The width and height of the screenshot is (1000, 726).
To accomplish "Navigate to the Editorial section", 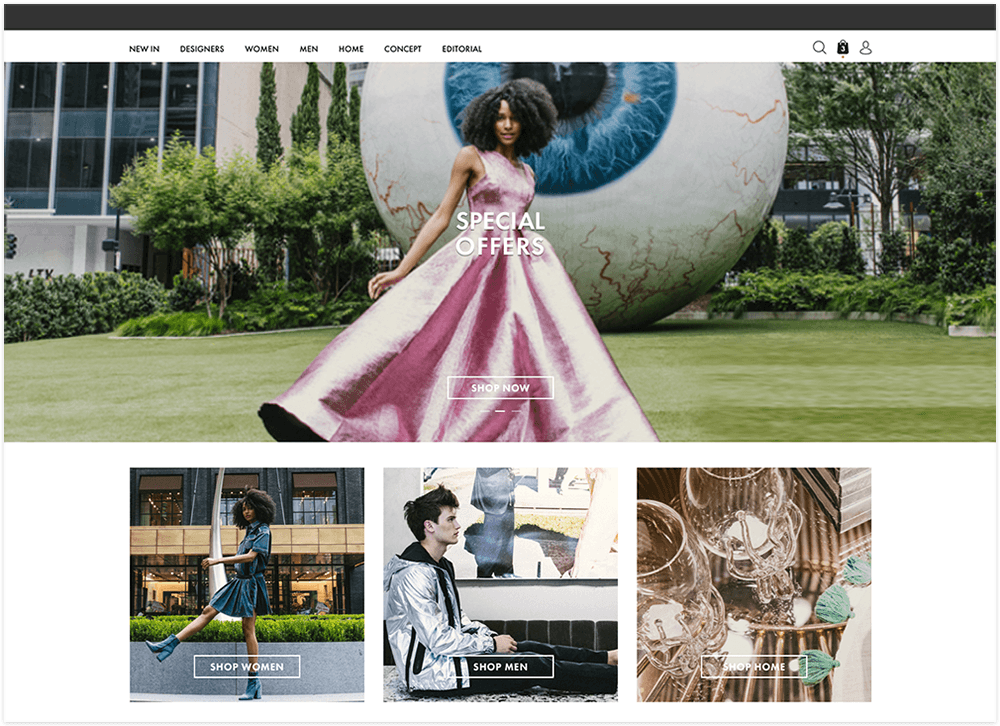I will pos(462,49).
